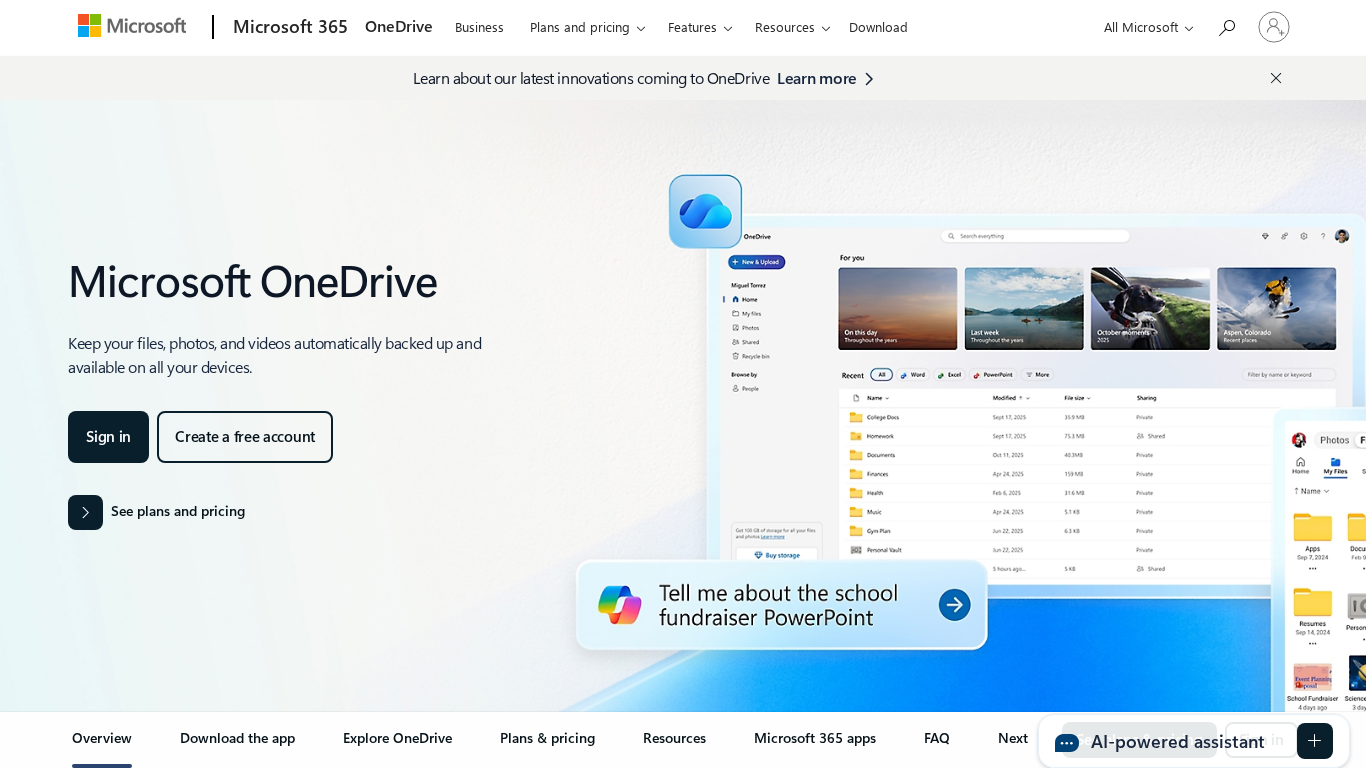
Task: Open the Plans & pricing tab
Action: [548, 738]
